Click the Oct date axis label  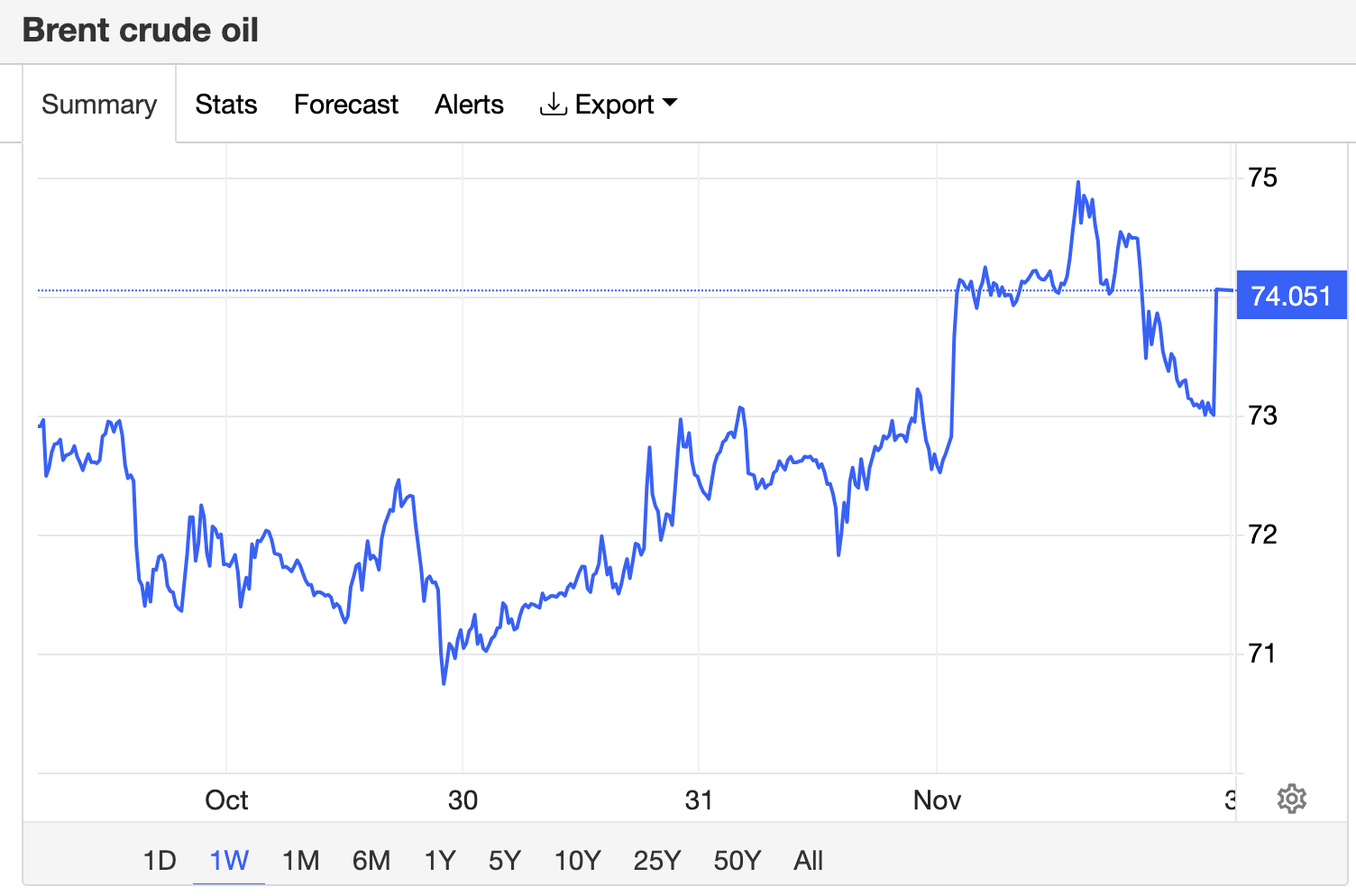click(226, 800)
